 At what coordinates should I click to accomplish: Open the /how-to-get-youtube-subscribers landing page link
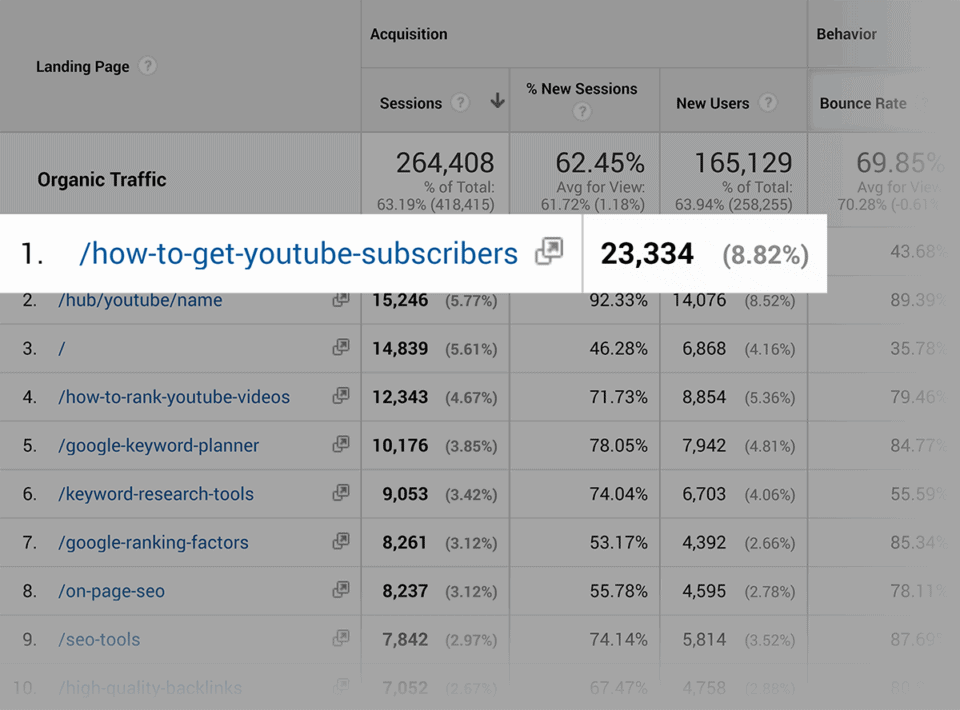click(298, 254)
